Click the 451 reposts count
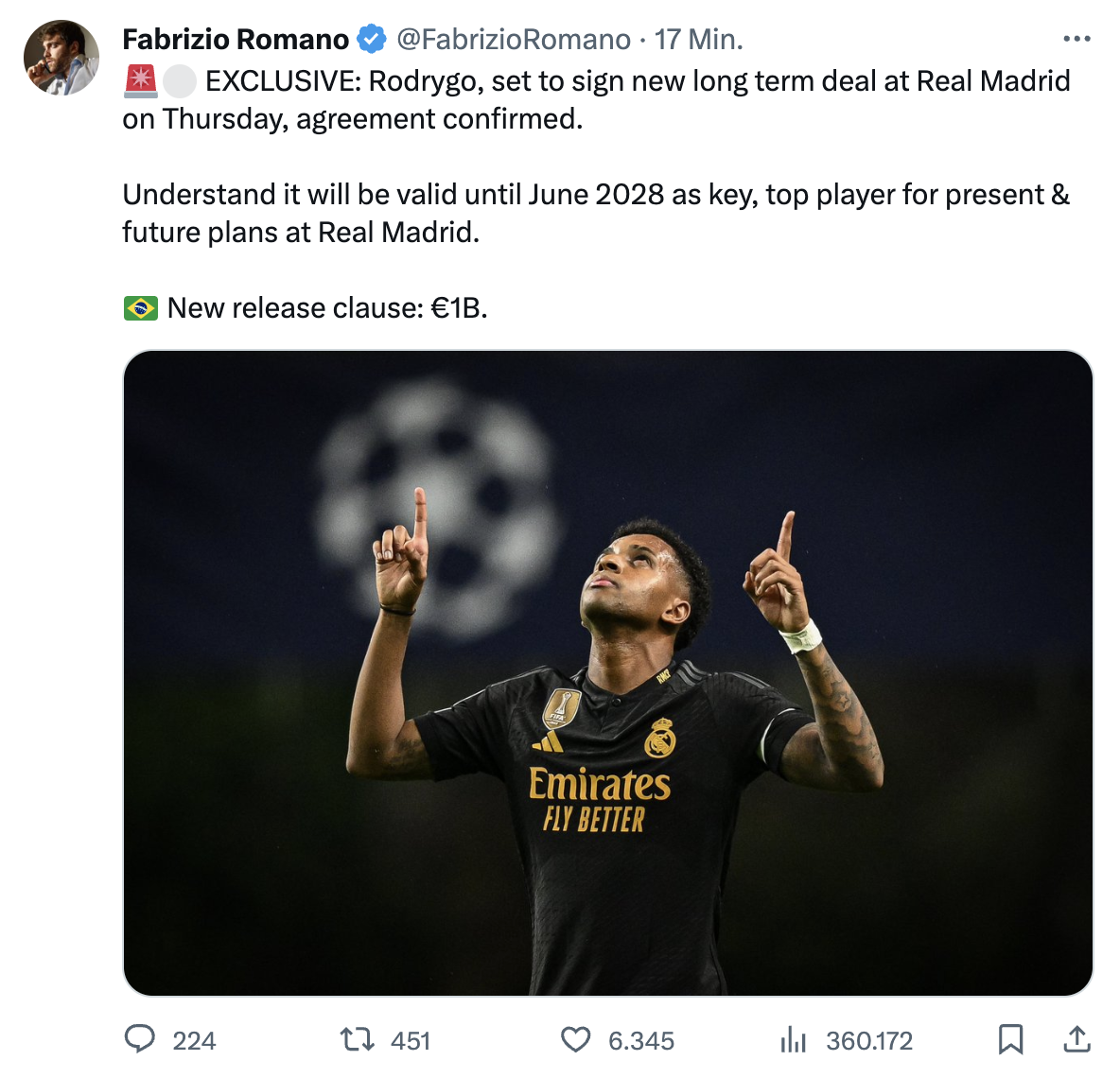The width and height of the screenshot is (1120, 1078). click(411, 1041)
